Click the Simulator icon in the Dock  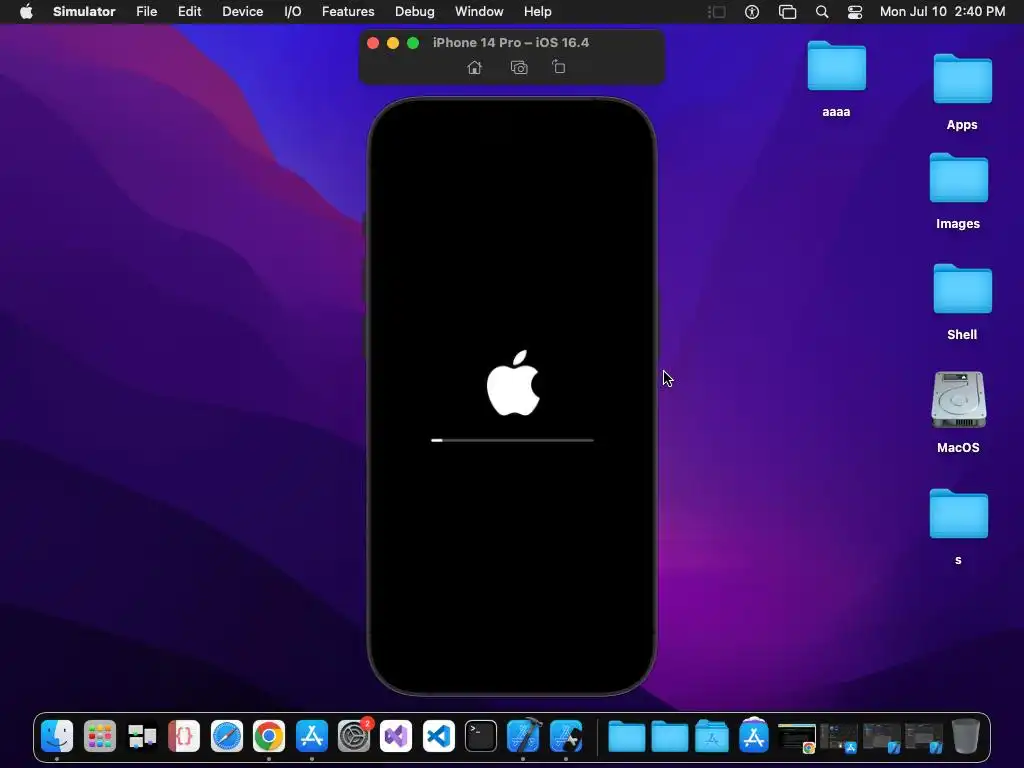coord(566,736)
